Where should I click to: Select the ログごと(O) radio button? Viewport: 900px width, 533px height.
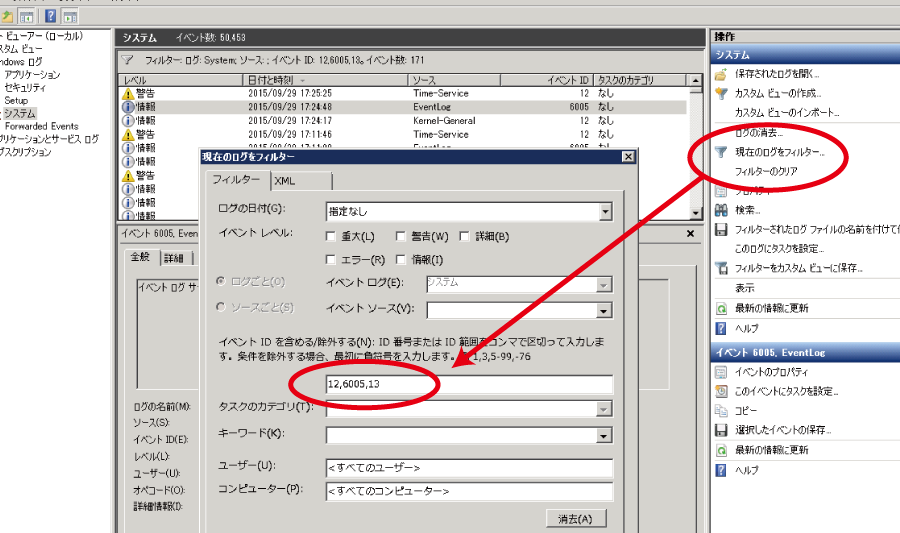coord(221,281)
